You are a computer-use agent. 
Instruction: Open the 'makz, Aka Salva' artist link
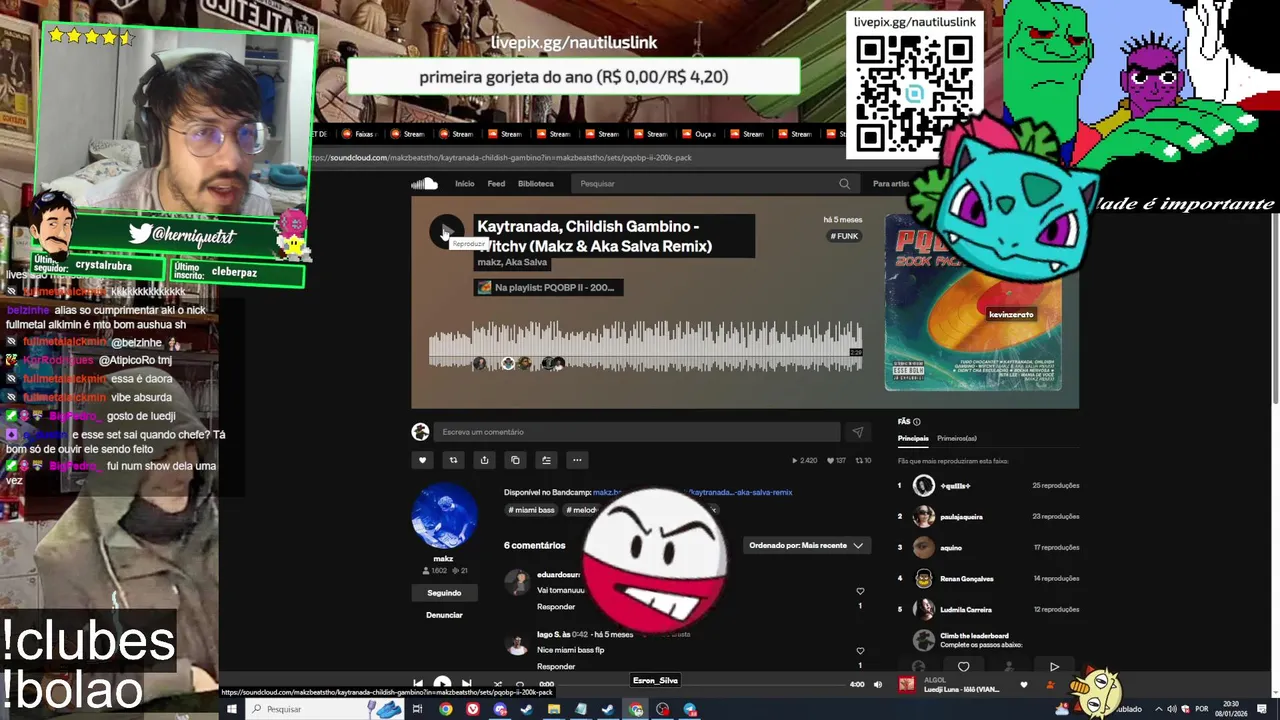(512, 262)
